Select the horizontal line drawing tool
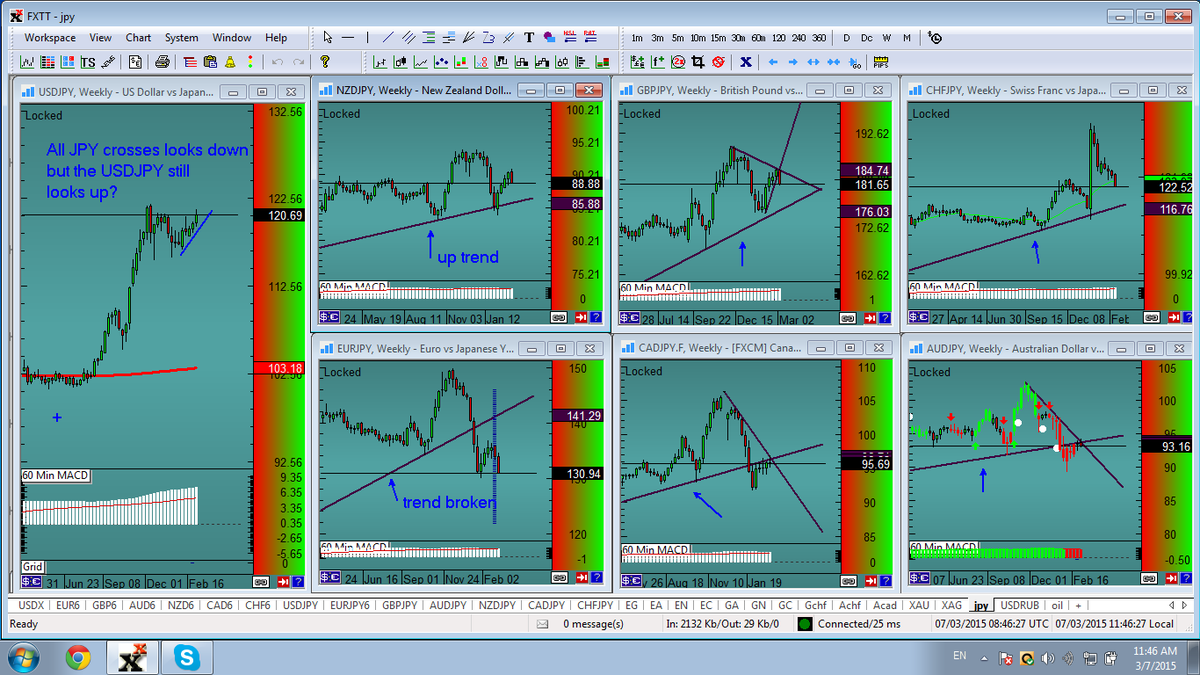 click(348, 37)
